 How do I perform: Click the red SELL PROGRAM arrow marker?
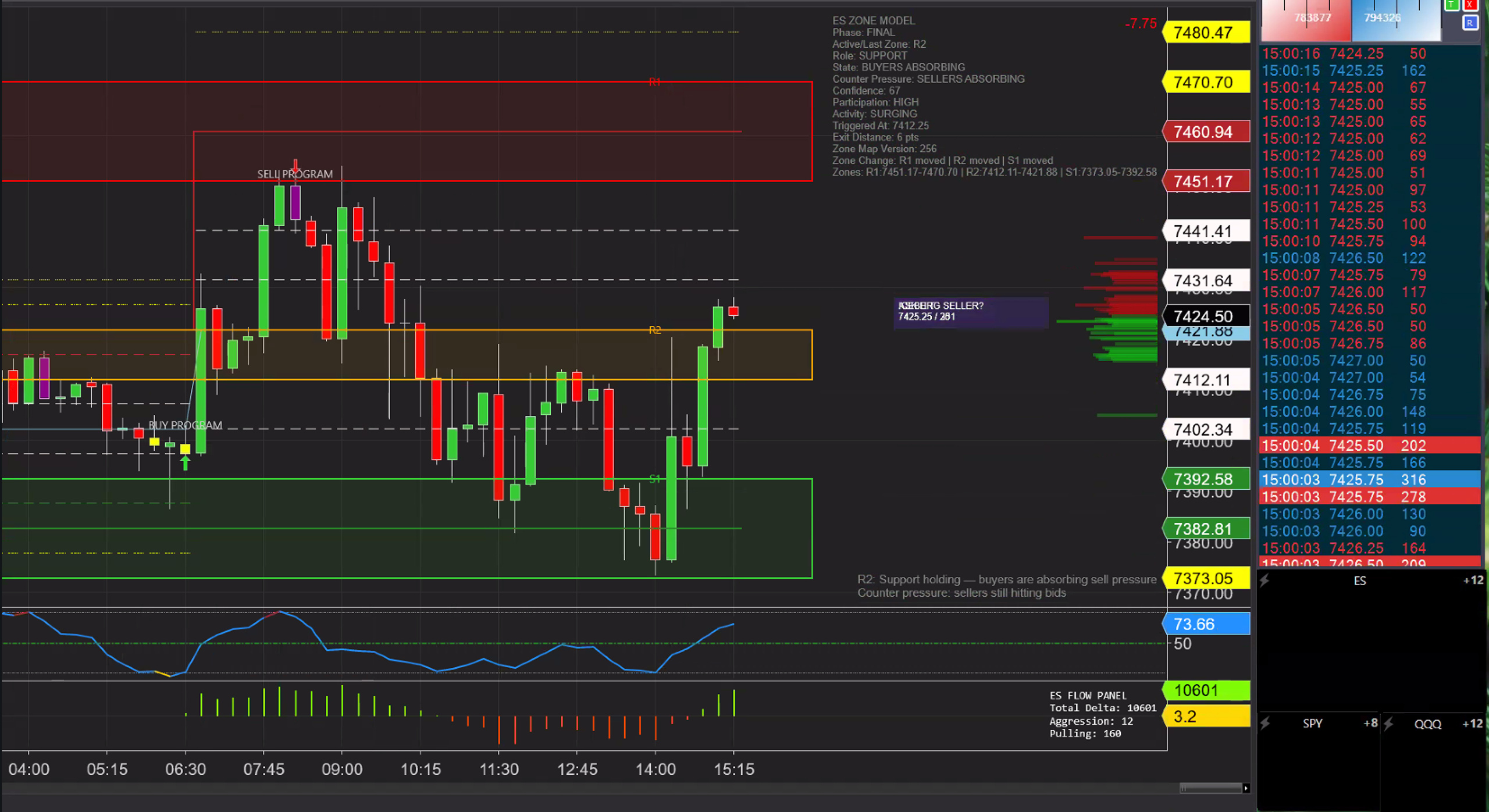click(x=295, y=167)
